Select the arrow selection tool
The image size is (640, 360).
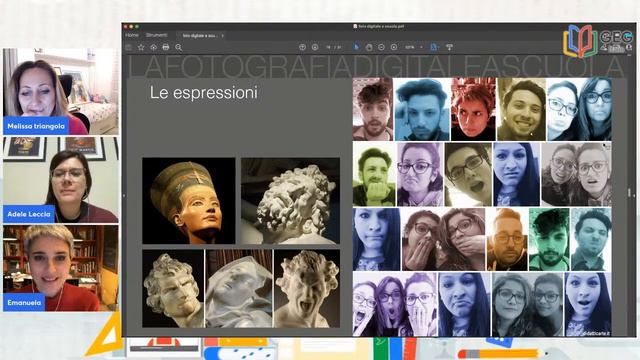[356, 47]
